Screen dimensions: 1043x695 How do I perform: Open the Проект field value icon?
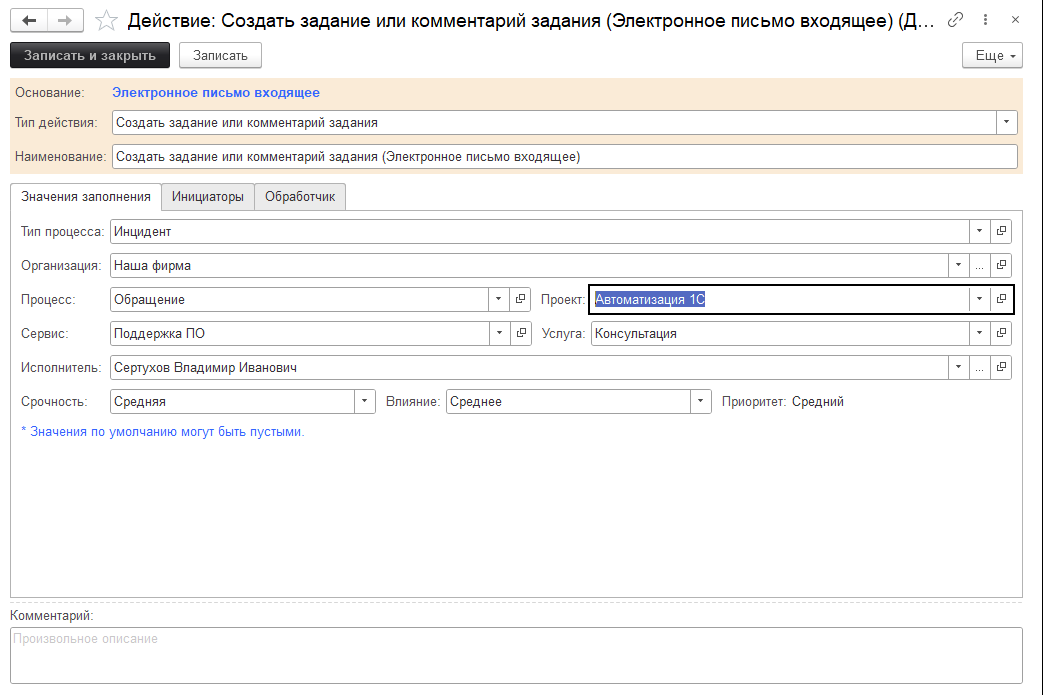(1001, 300)
